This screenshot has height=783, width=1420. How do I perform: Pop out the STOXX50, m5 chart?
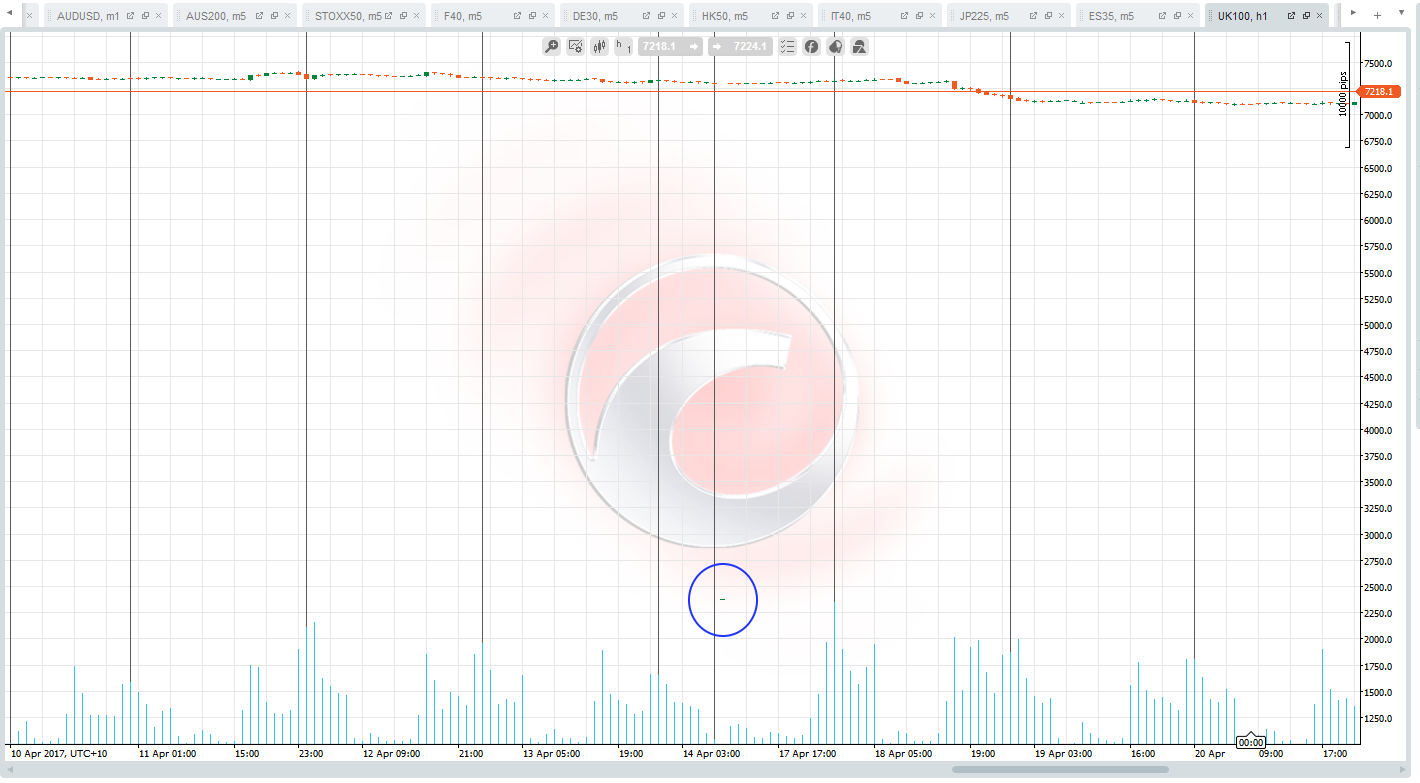389,16
